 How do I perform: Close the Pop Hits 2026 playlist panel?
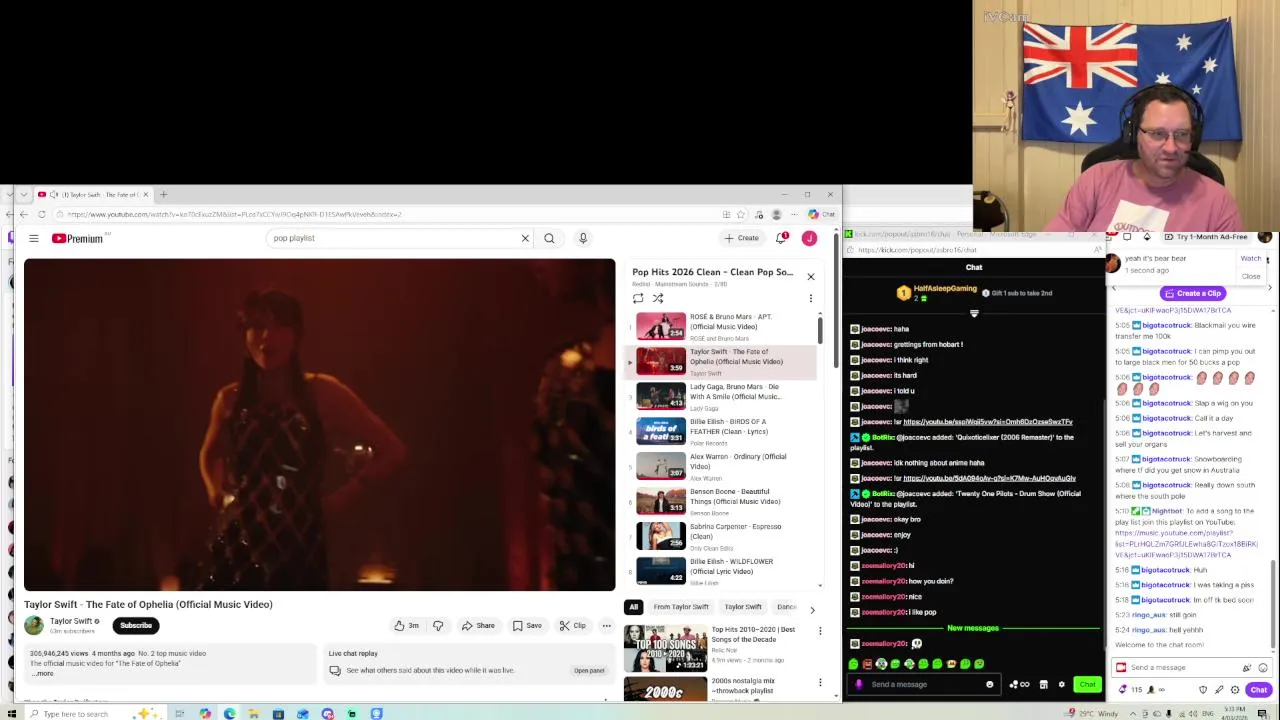pos(811,276)
